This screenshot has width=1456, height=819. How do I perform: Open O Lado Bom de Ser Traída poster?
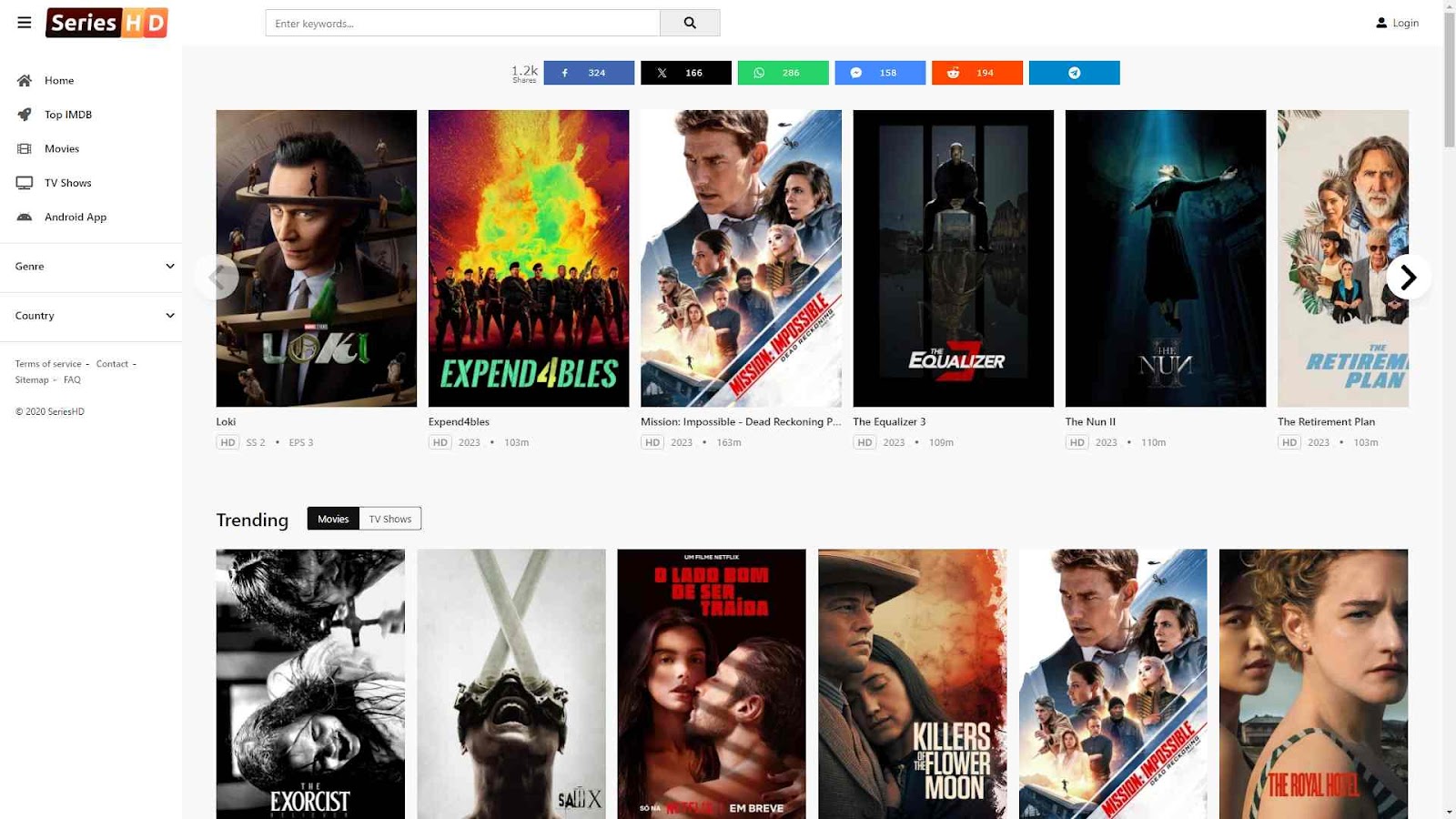coord(712,683)
